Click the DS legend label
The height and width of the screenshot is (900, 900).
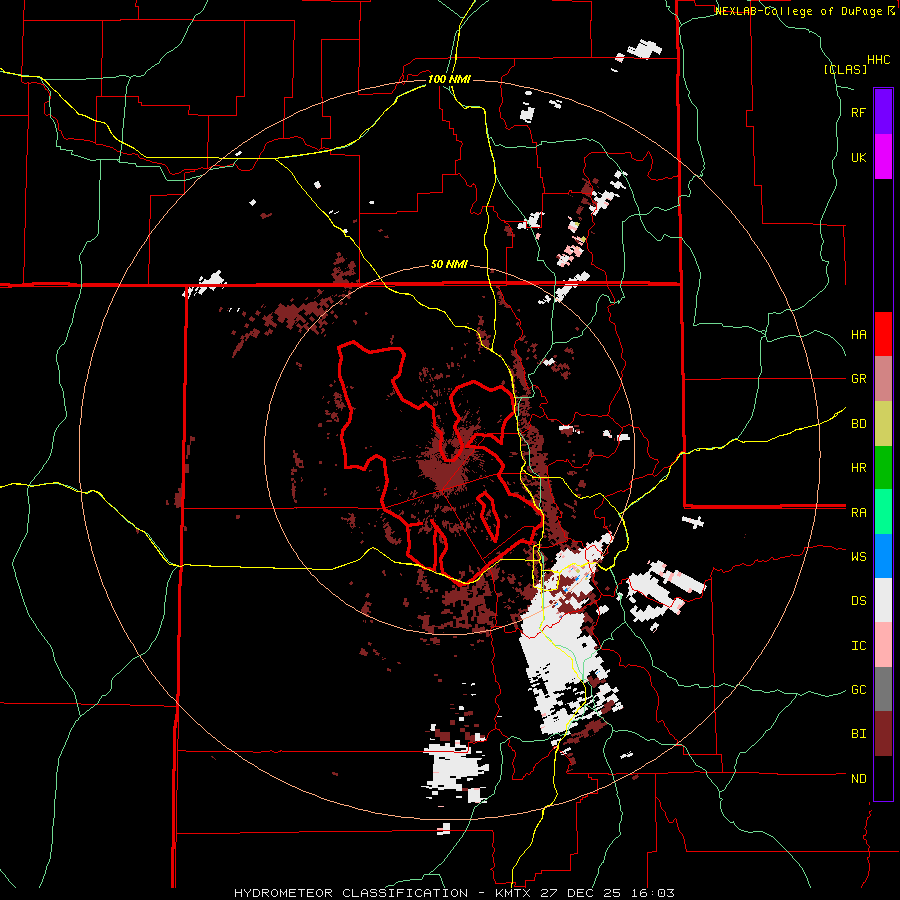tap(858, 601)
